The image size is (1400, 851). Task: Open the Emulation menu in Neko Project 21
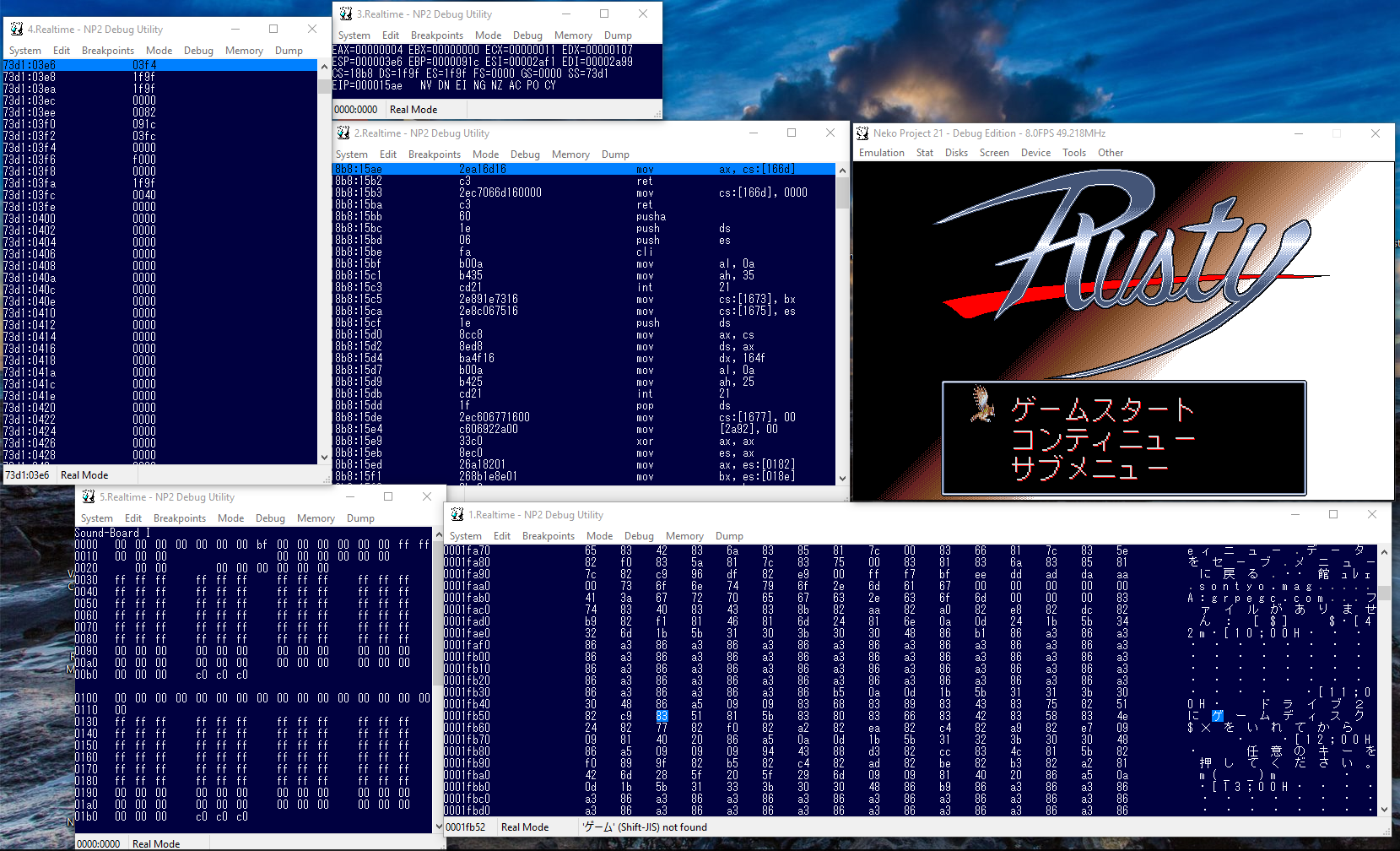(882, 153)
